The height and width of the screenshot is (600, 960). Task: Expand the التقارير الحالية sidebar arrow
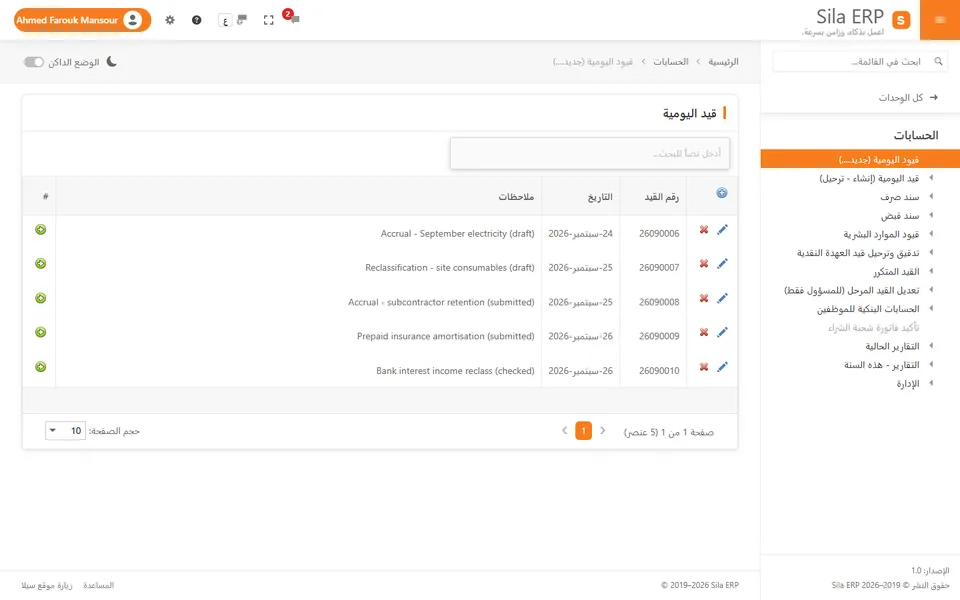pyautogui.click(x=931, y=346)
